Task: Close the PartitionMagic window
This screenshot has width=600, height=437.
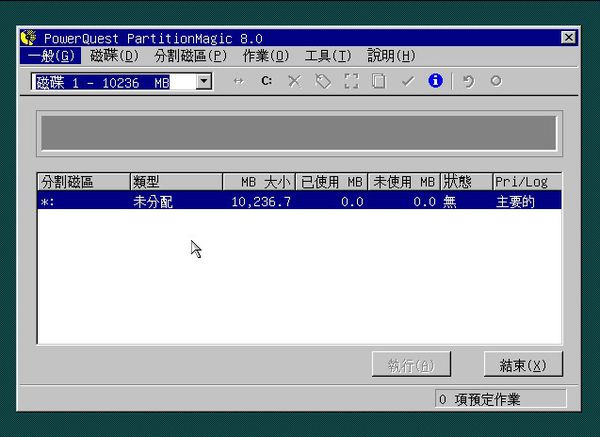Action: pos(569,38)
